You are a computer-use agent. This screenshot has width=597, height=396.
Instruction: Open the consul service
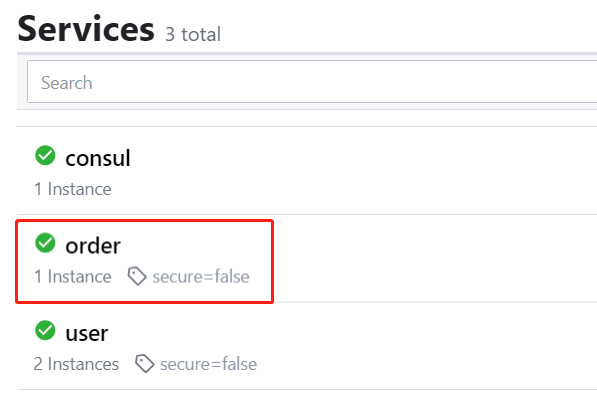point(98,158)
